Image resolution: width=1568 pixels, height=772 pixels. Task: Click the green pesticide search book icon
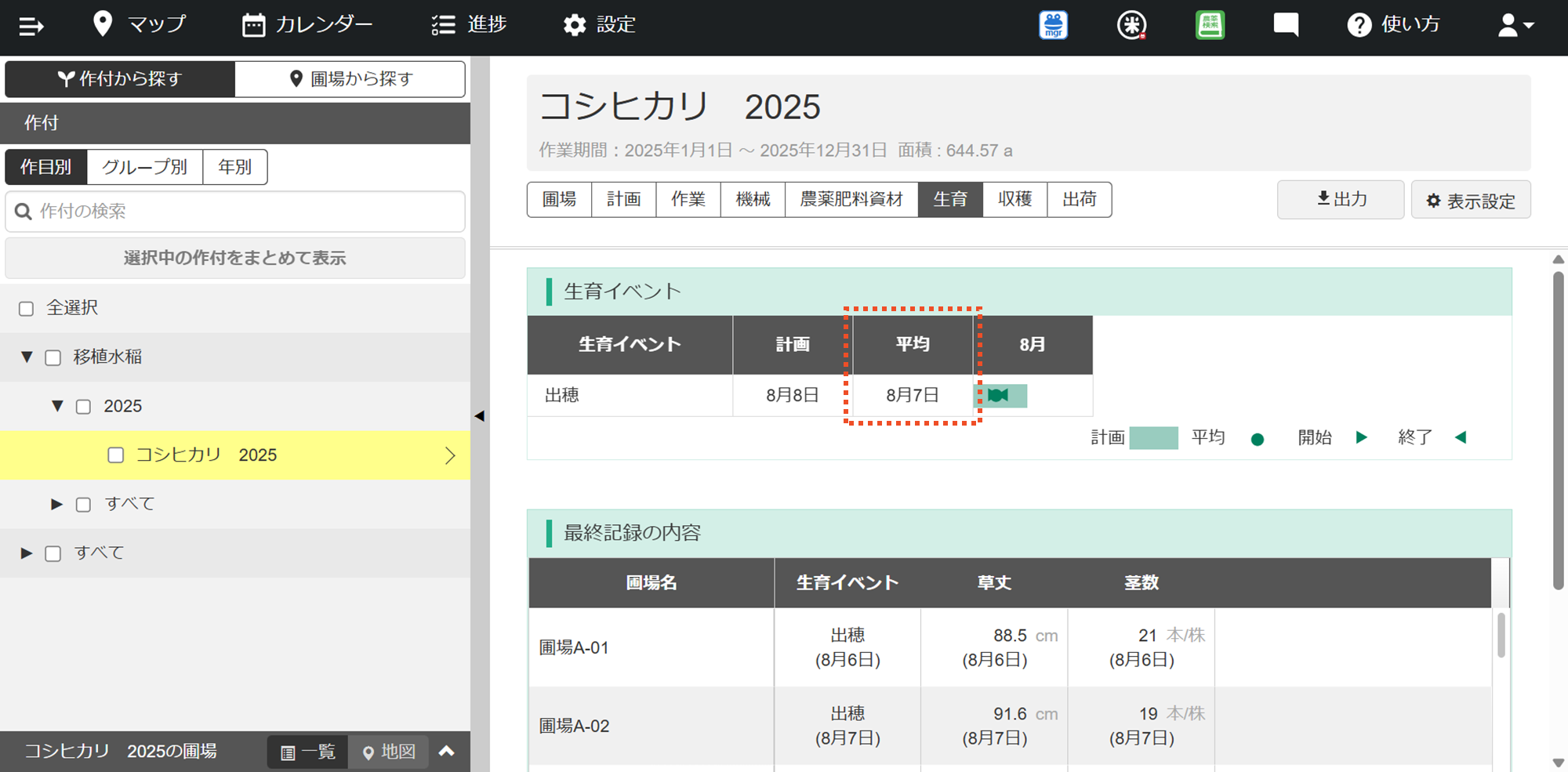pyautogui.click(x=1210, y=25)
